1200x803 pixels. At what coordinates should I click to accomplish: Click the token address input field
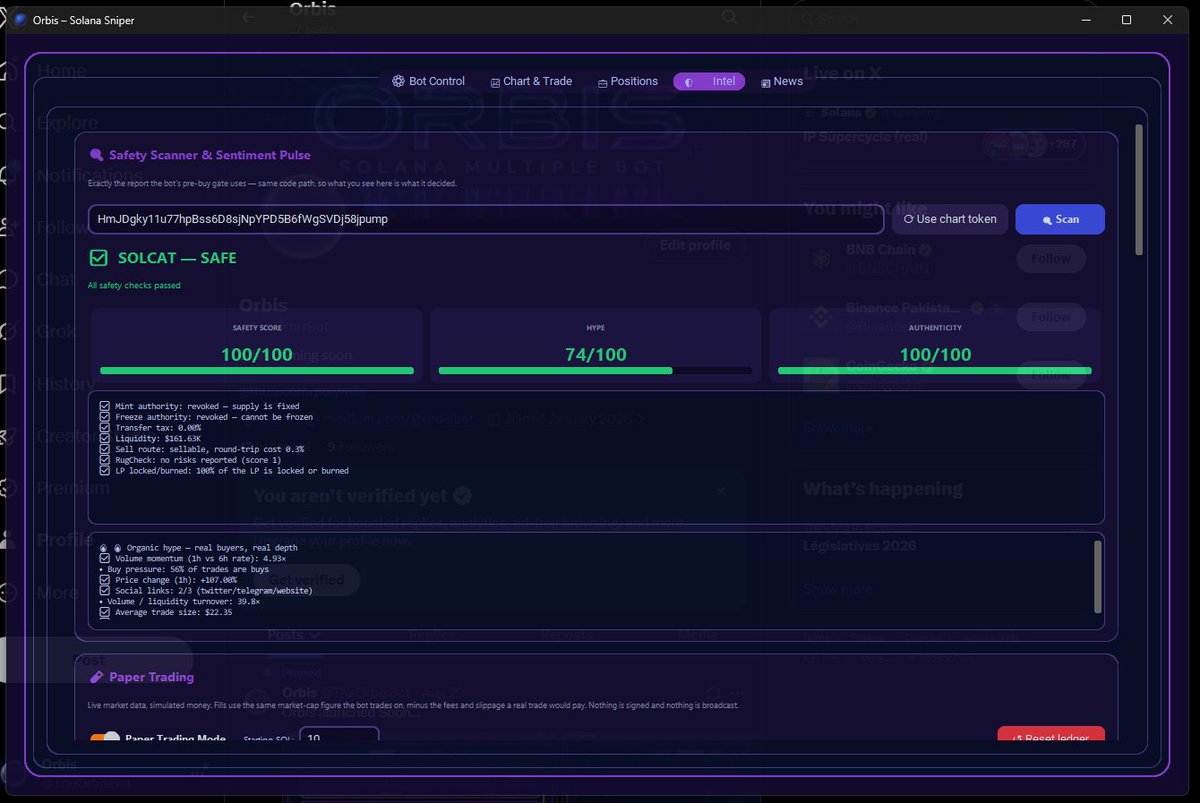click(486, 219)
